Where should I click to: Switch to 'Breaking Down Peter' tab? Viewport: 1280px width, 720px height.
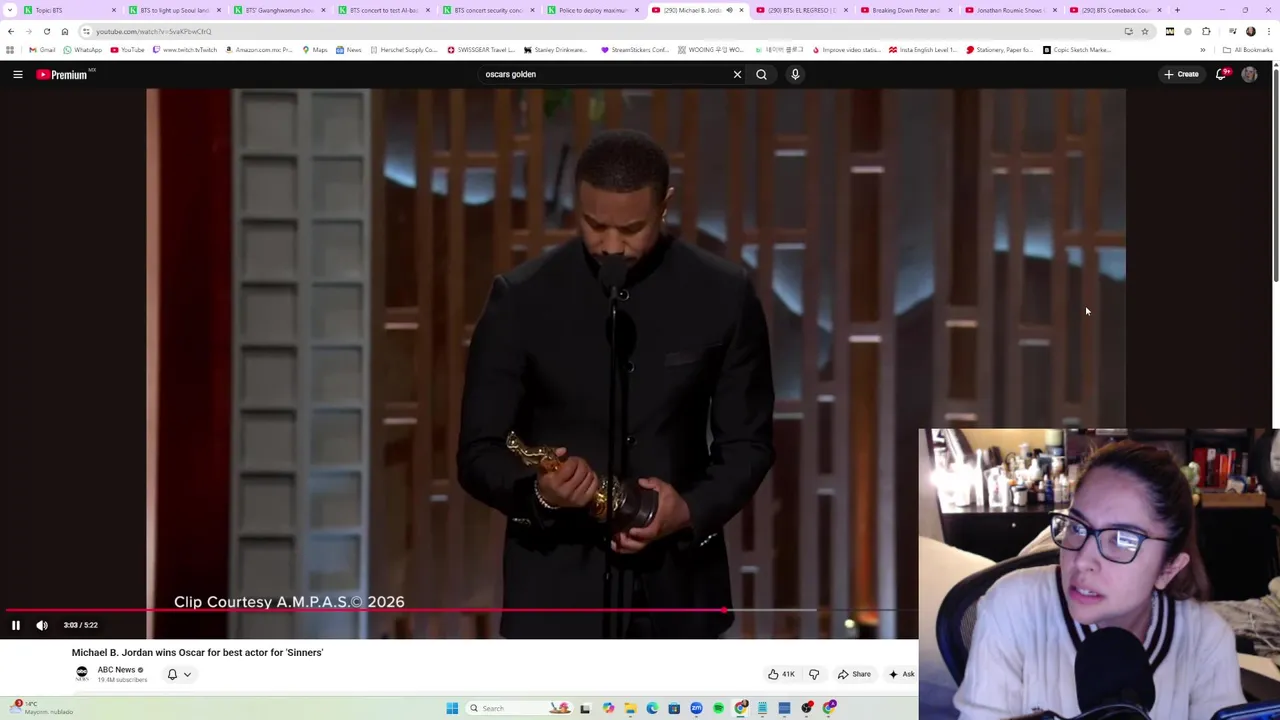coord(905,10)
